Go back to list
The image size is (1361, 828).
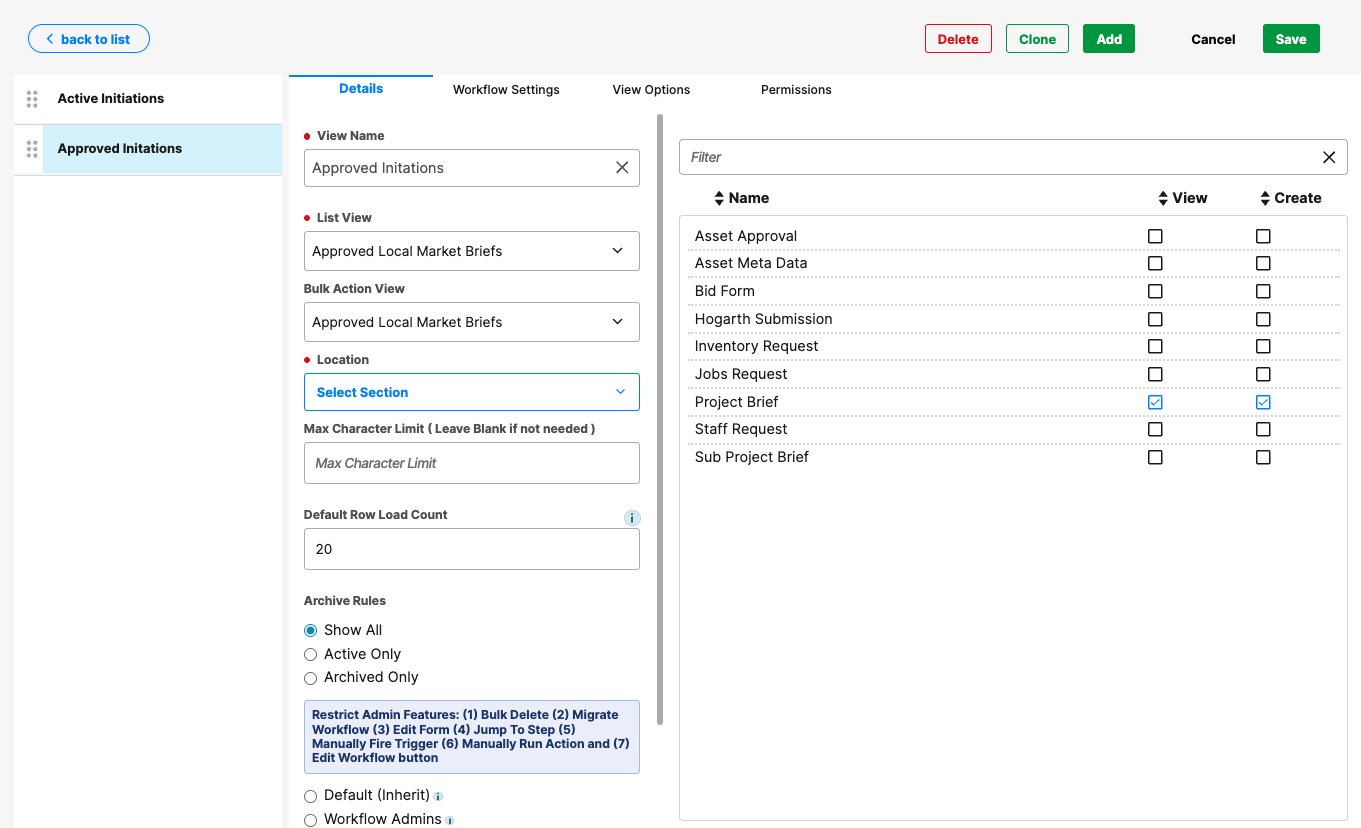(x=89, y=39)
